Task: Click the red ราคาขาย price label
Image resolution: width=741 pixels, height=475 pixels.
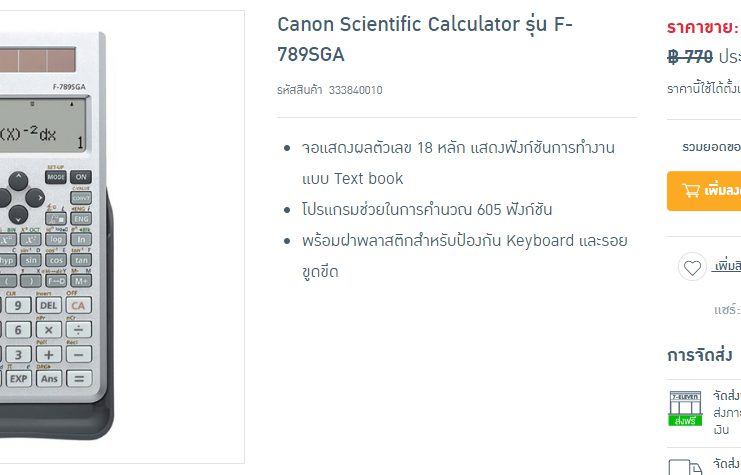Action: point(703,27)
